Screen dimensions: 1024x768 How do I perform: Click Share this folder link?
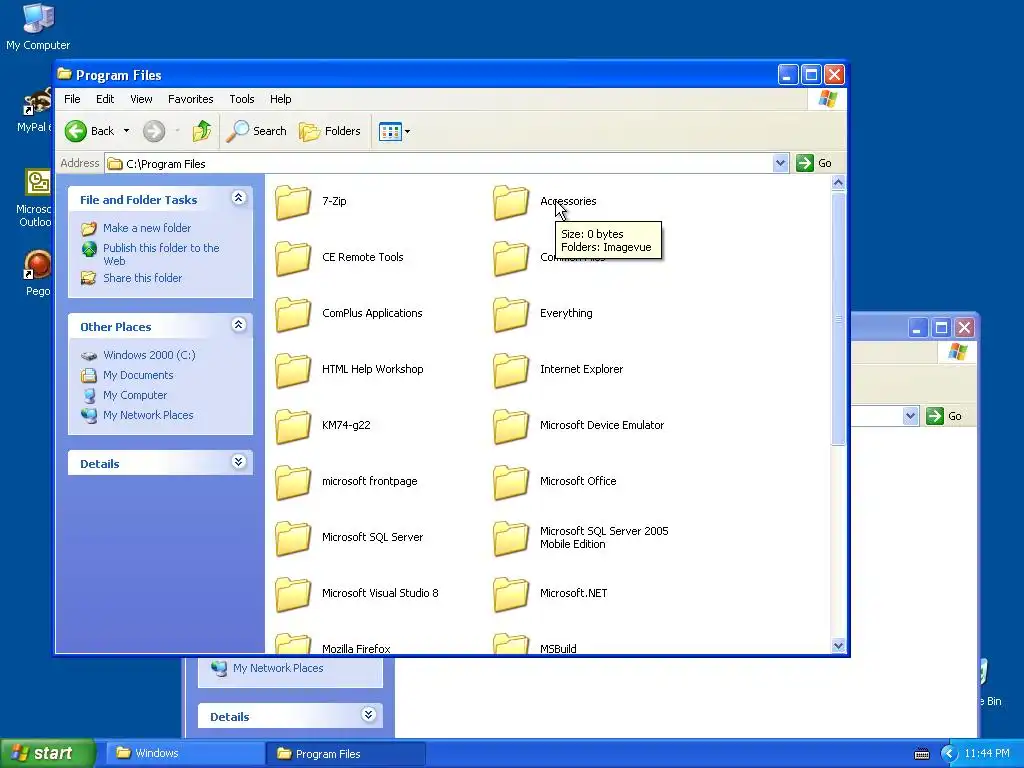(142, 278)
